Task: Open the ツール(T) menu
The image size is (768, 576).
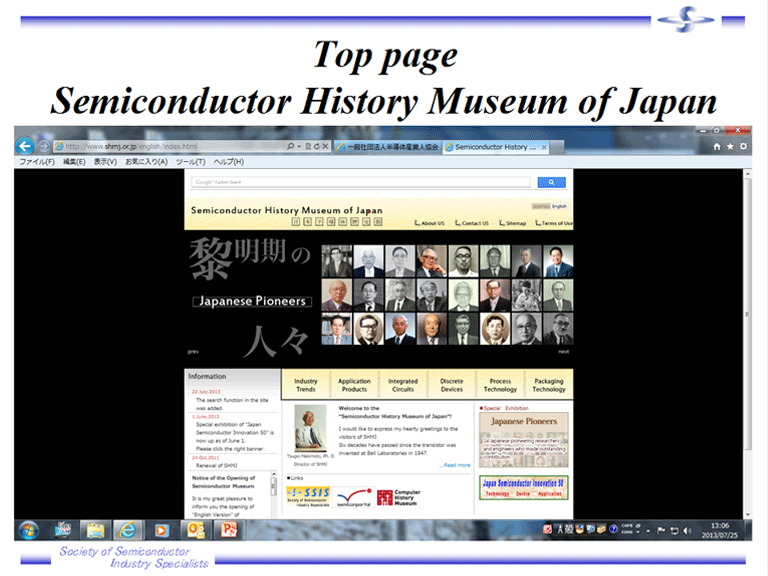Action: (191, 162)
